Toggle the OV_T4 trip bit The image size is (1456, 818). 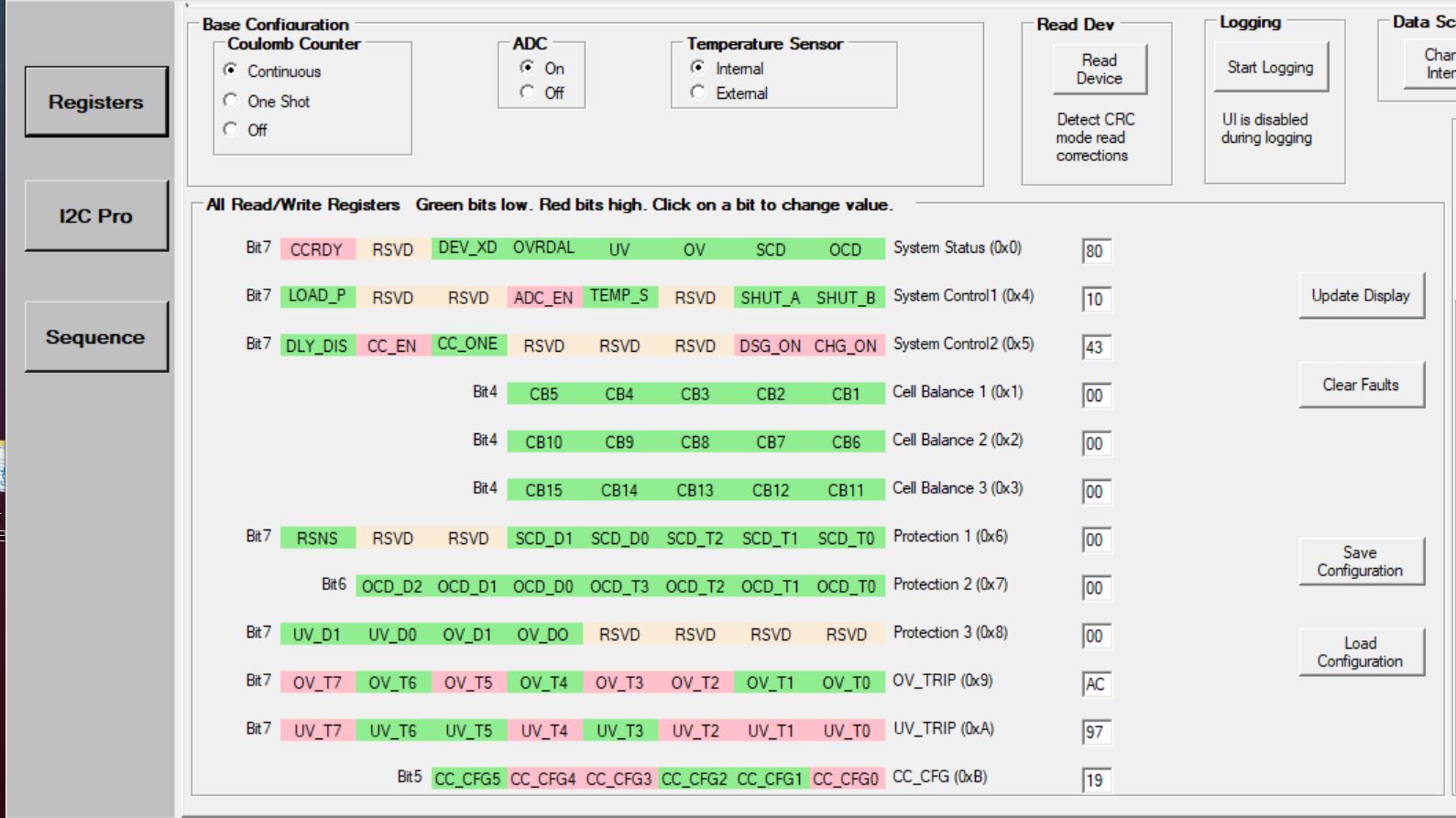pyautogui.click(x=543, y=682)
